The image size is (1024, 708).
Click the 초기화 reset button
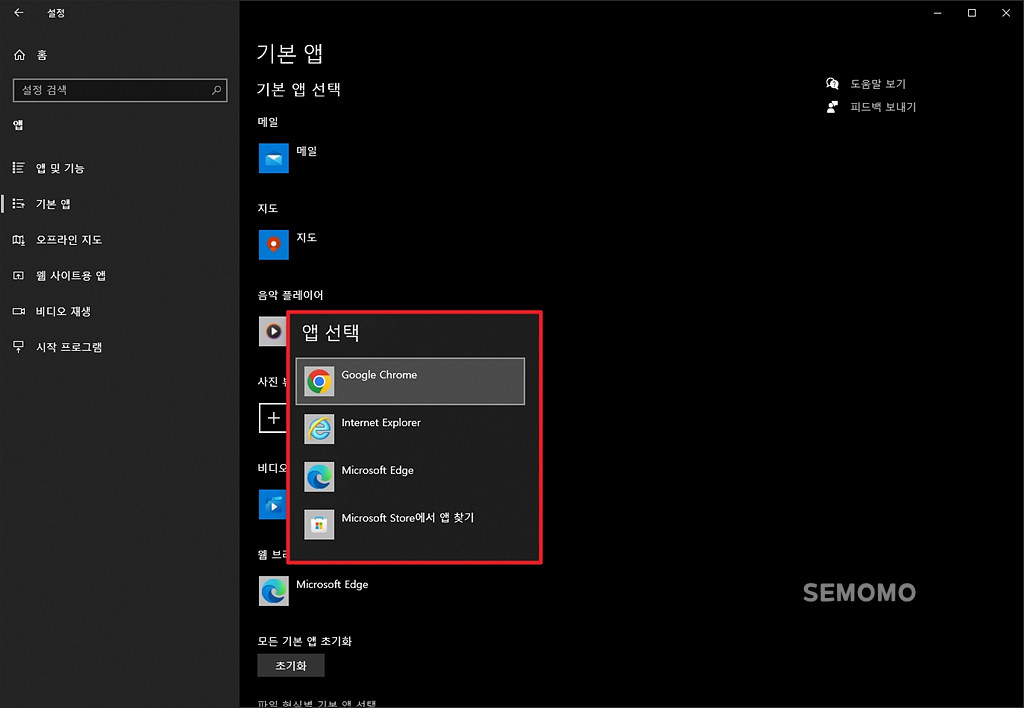point(291,666)
